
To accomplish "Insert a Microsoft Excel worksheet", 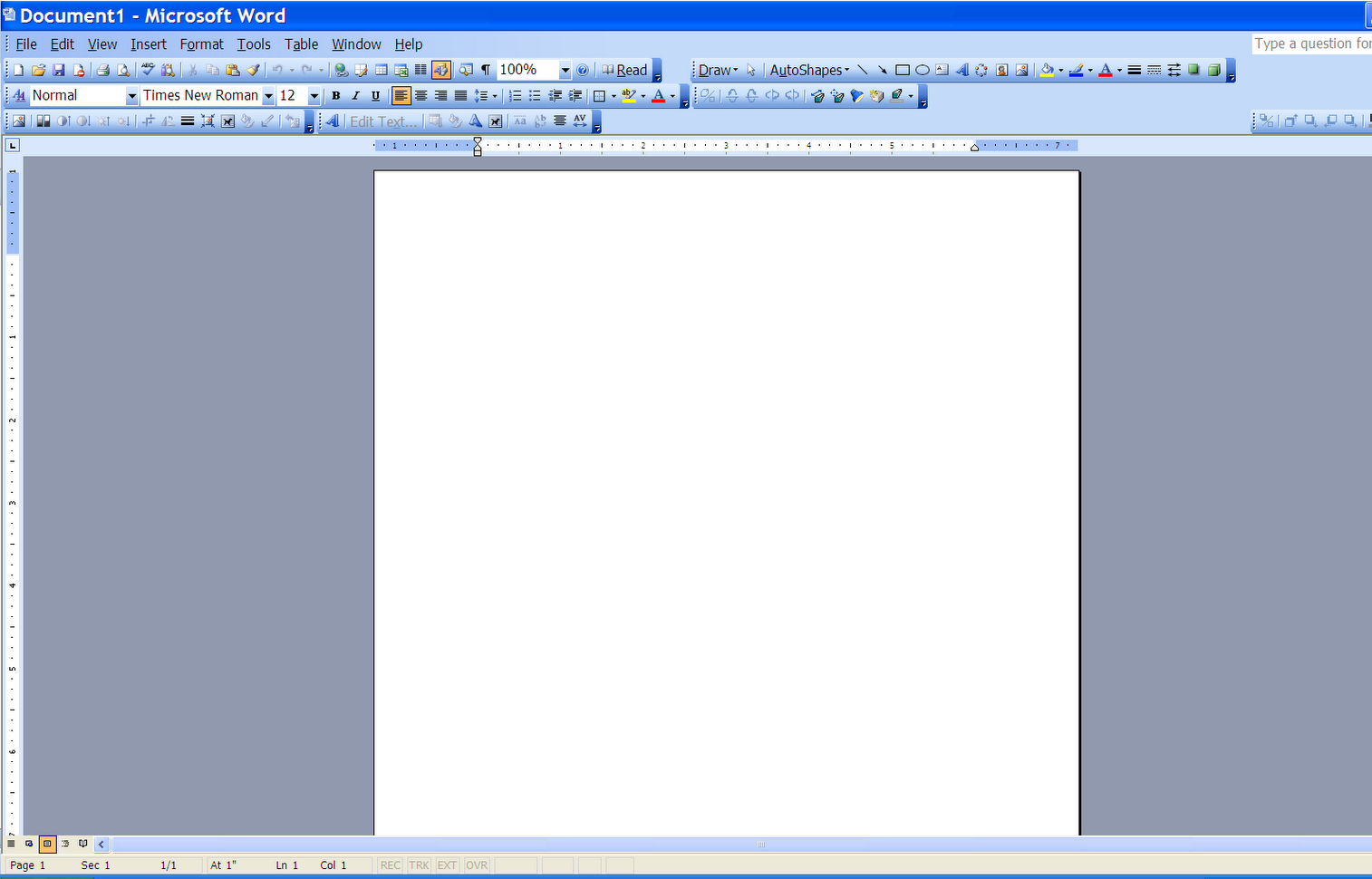I will (401, 70).
